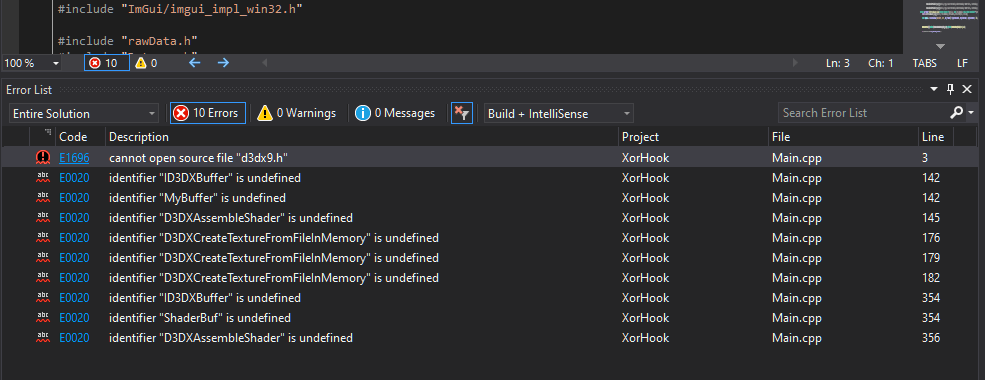This screenshot has height=380, width=985.
Task: Click the editor warning count indicator showing 0
Action: pyautogui.click(x=146, y=63)
